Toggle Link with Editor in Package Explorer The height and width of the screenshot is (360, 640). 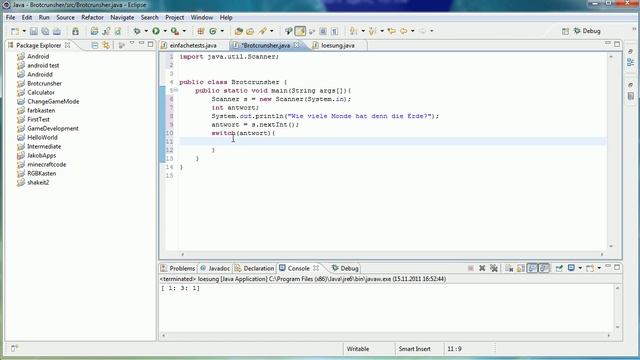(106, 45)
